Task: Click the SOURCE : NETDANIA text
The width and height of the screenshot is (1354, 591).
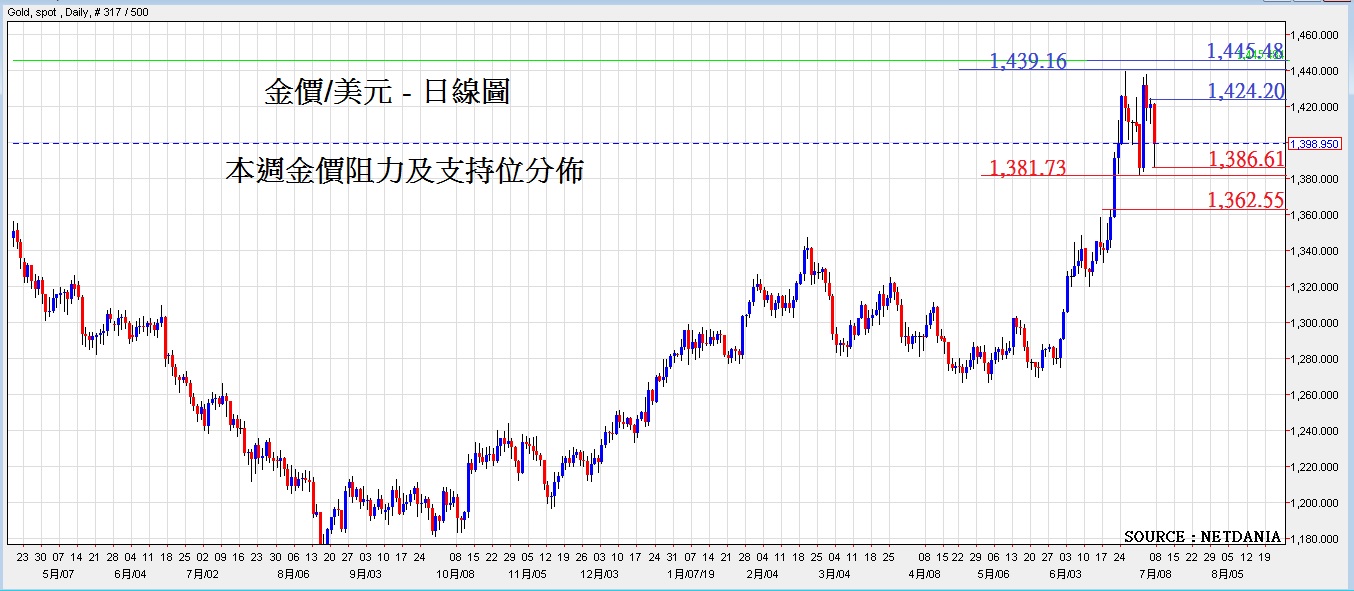Action: [1202, 537]
